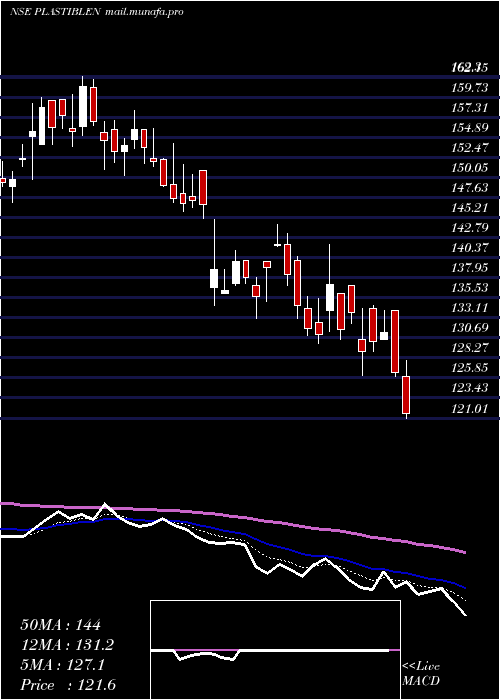
Task: Select the 133.11 price level label
Action: tap(469, 307)
